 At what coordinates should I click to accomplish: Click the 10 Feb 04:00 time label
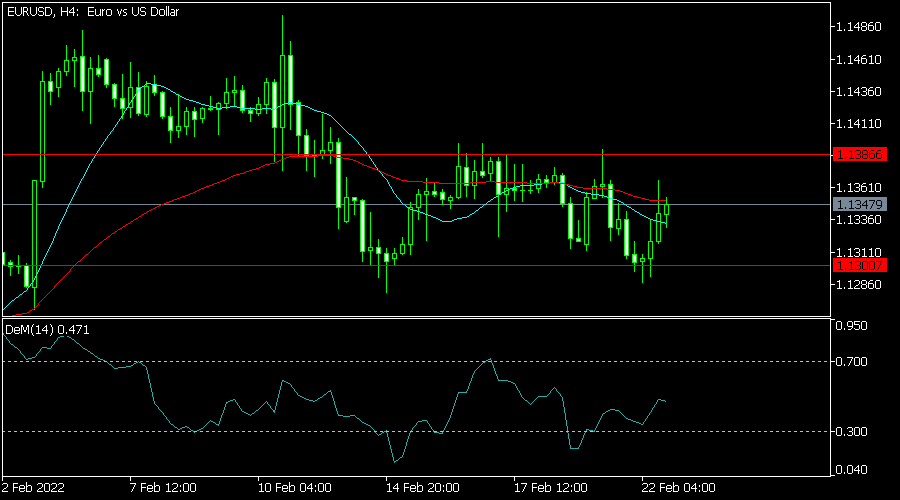[x=295, y=488]
